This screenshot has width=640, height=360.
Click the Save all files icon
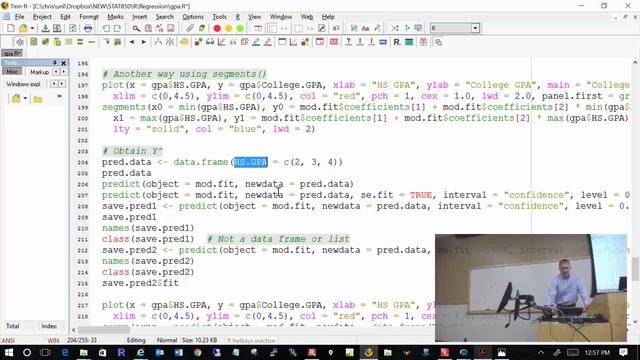tap(57, 28)
